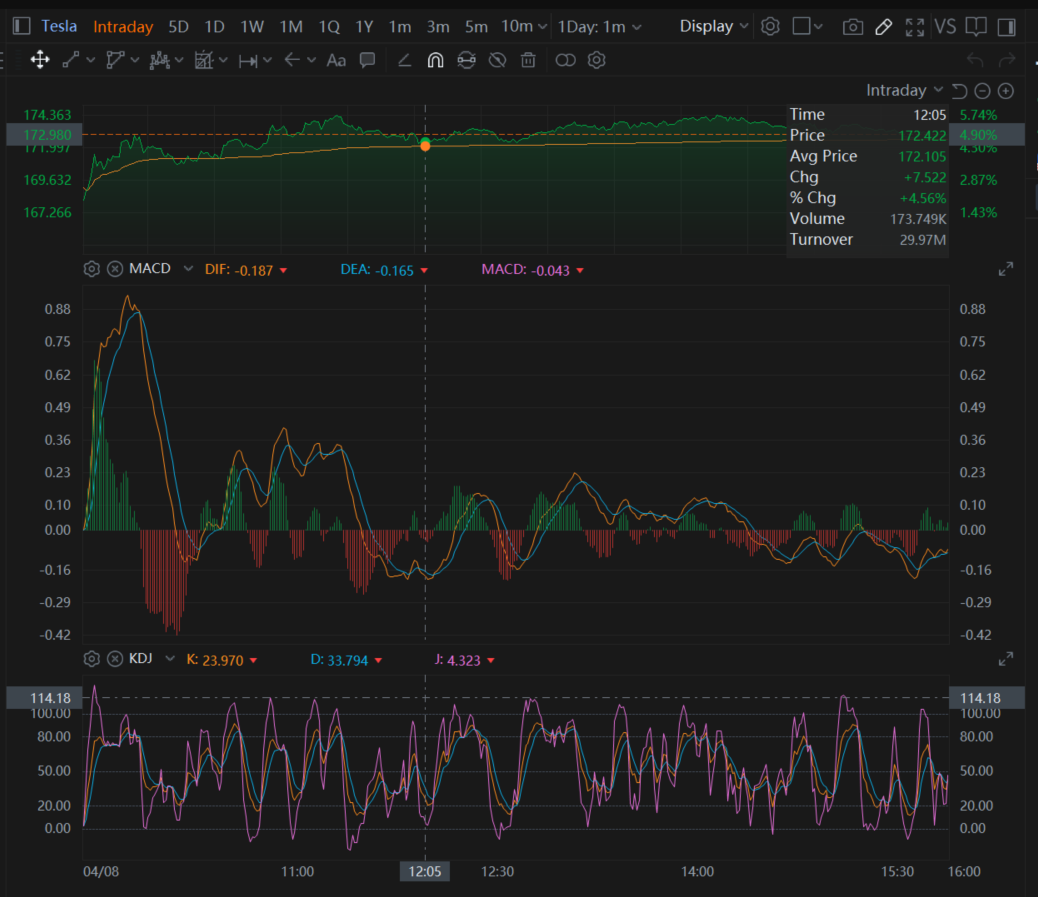Undo the last drawing action
This screenshot has width=1038, height=897.
coord(975,60)
